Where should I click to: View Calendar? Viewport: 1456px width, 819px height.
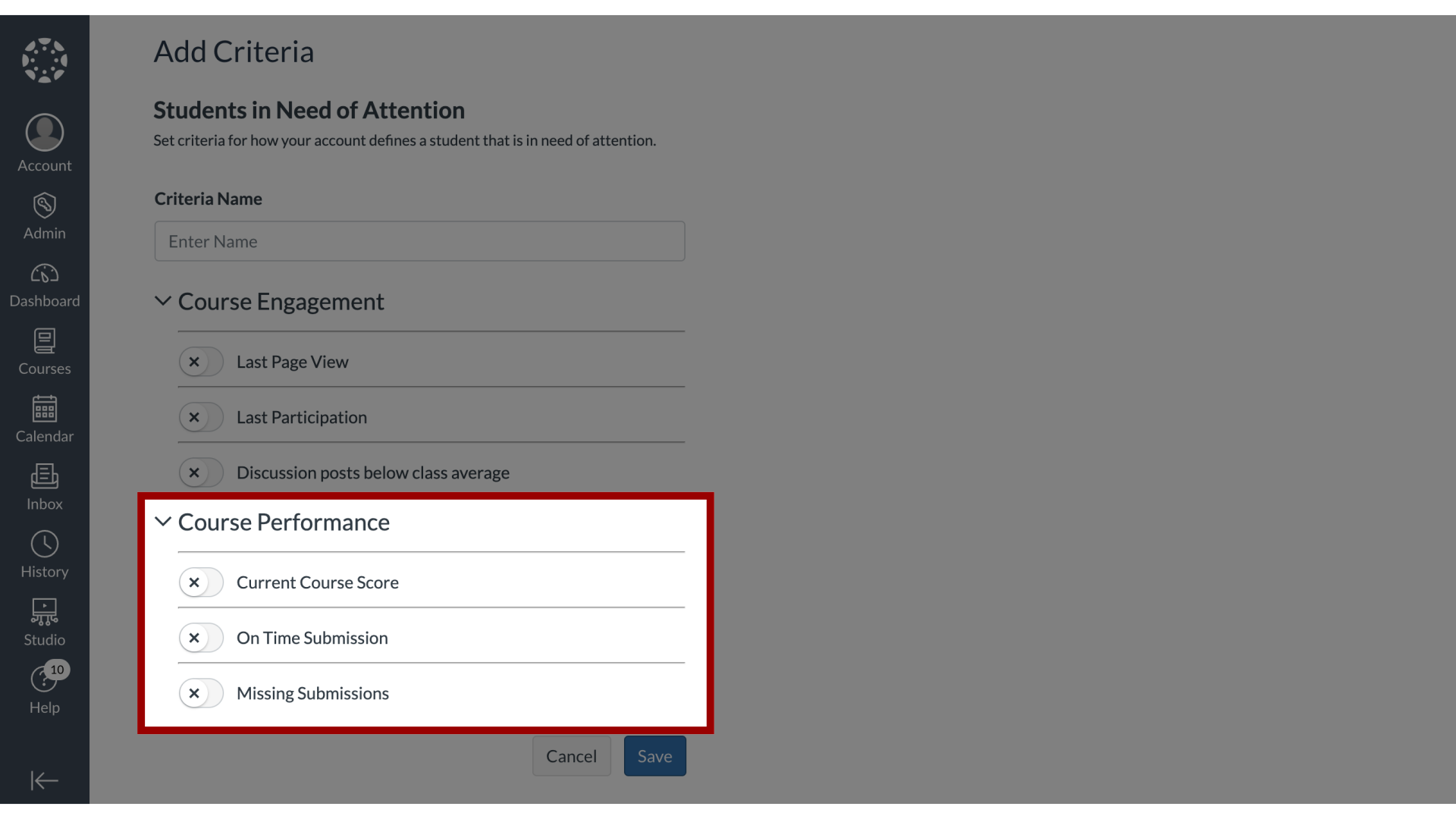click(44, 418)
